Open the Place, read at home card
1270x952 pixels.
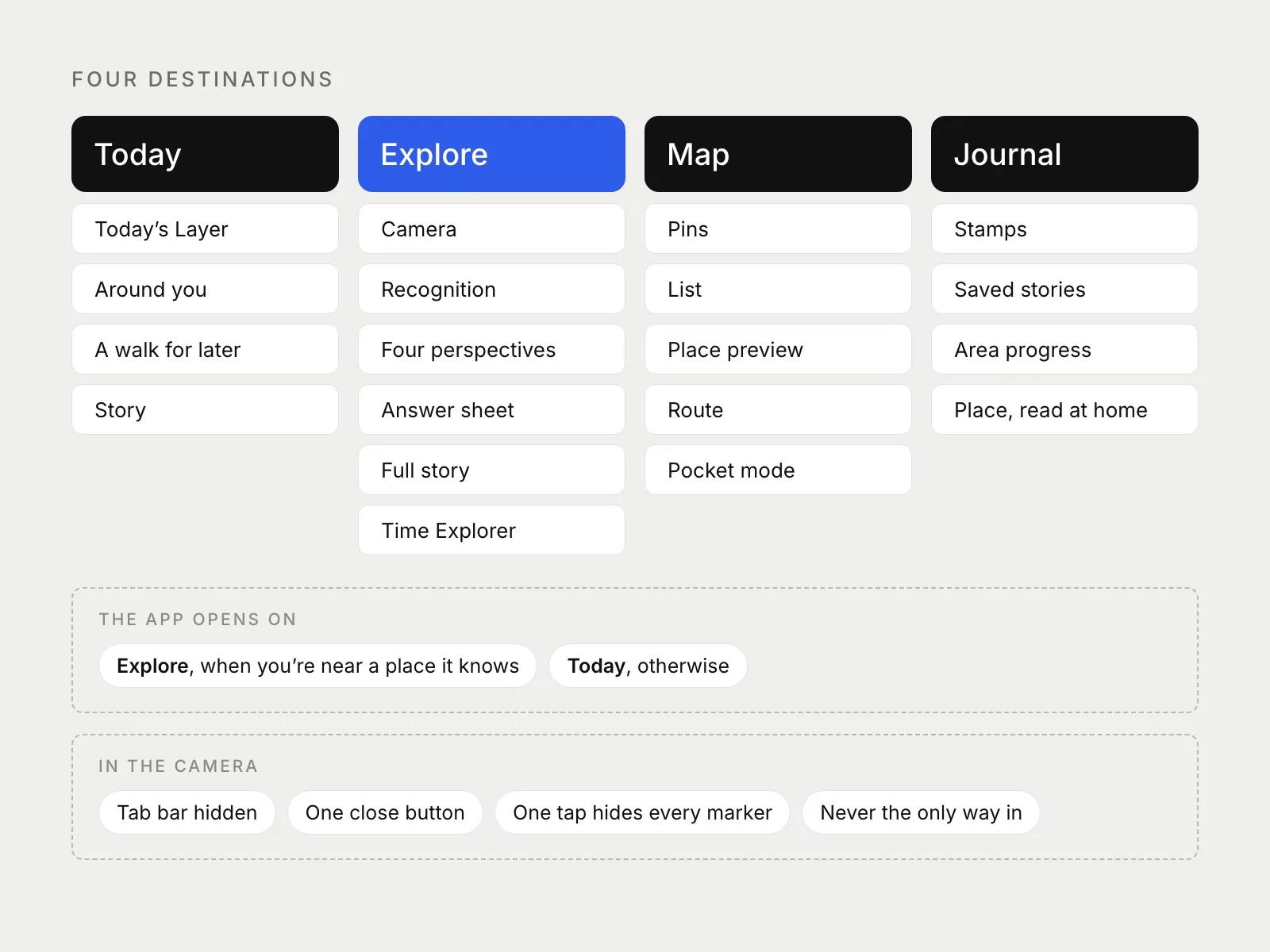1064,410
